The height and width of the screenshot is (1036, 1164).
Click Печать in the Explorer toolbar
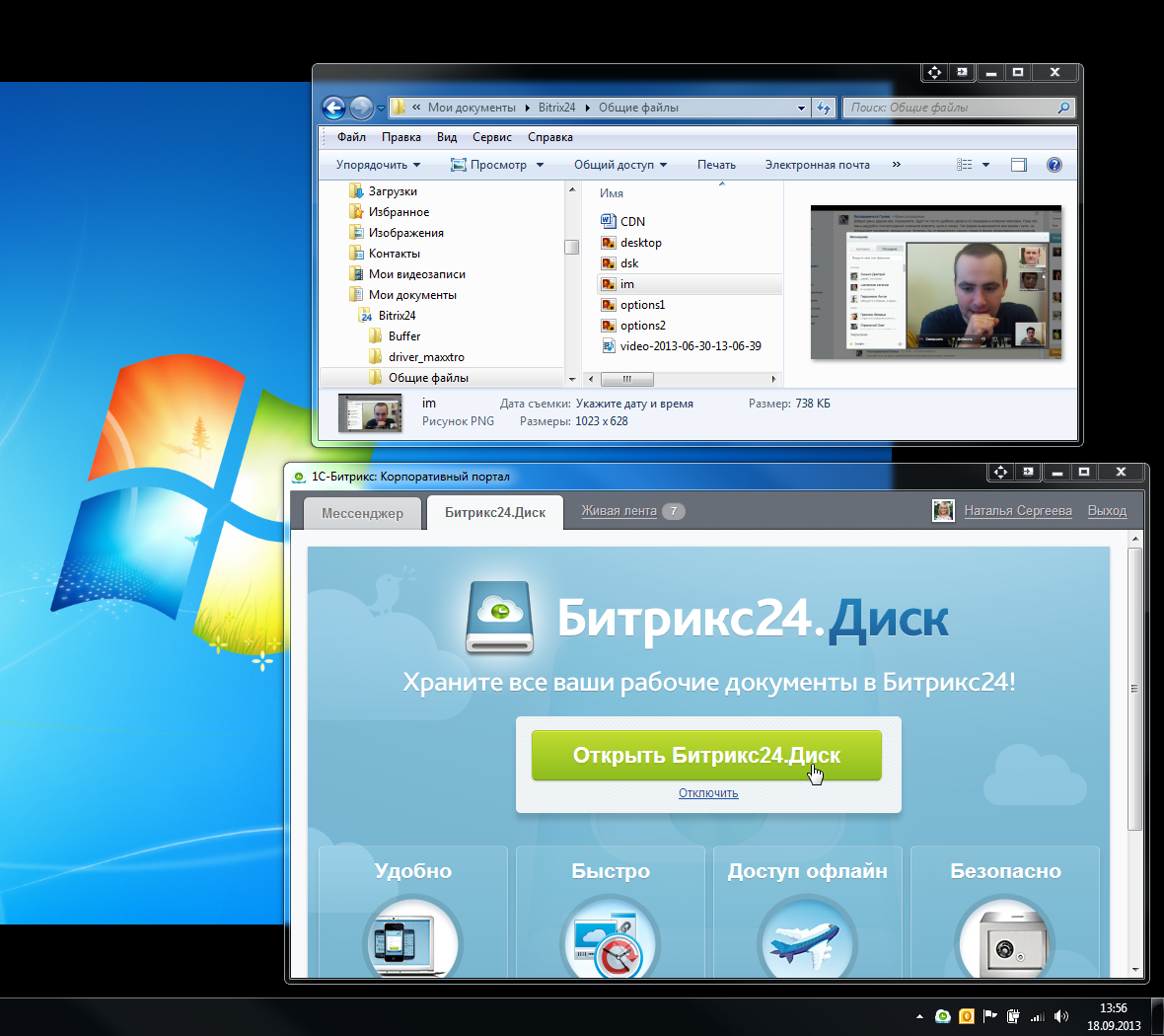tap(716, 165)
